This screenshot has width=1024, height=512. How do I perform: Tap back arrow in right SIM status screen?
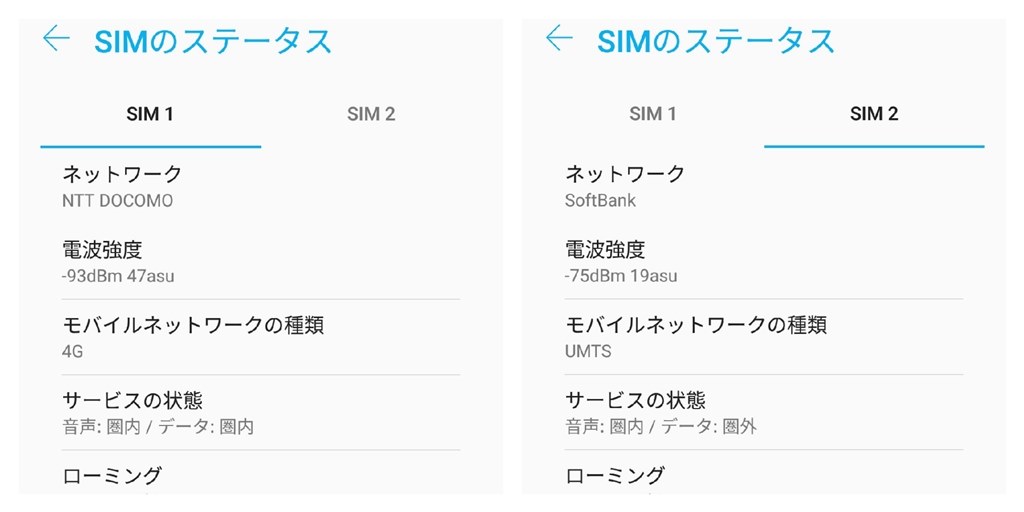(559, 40)
